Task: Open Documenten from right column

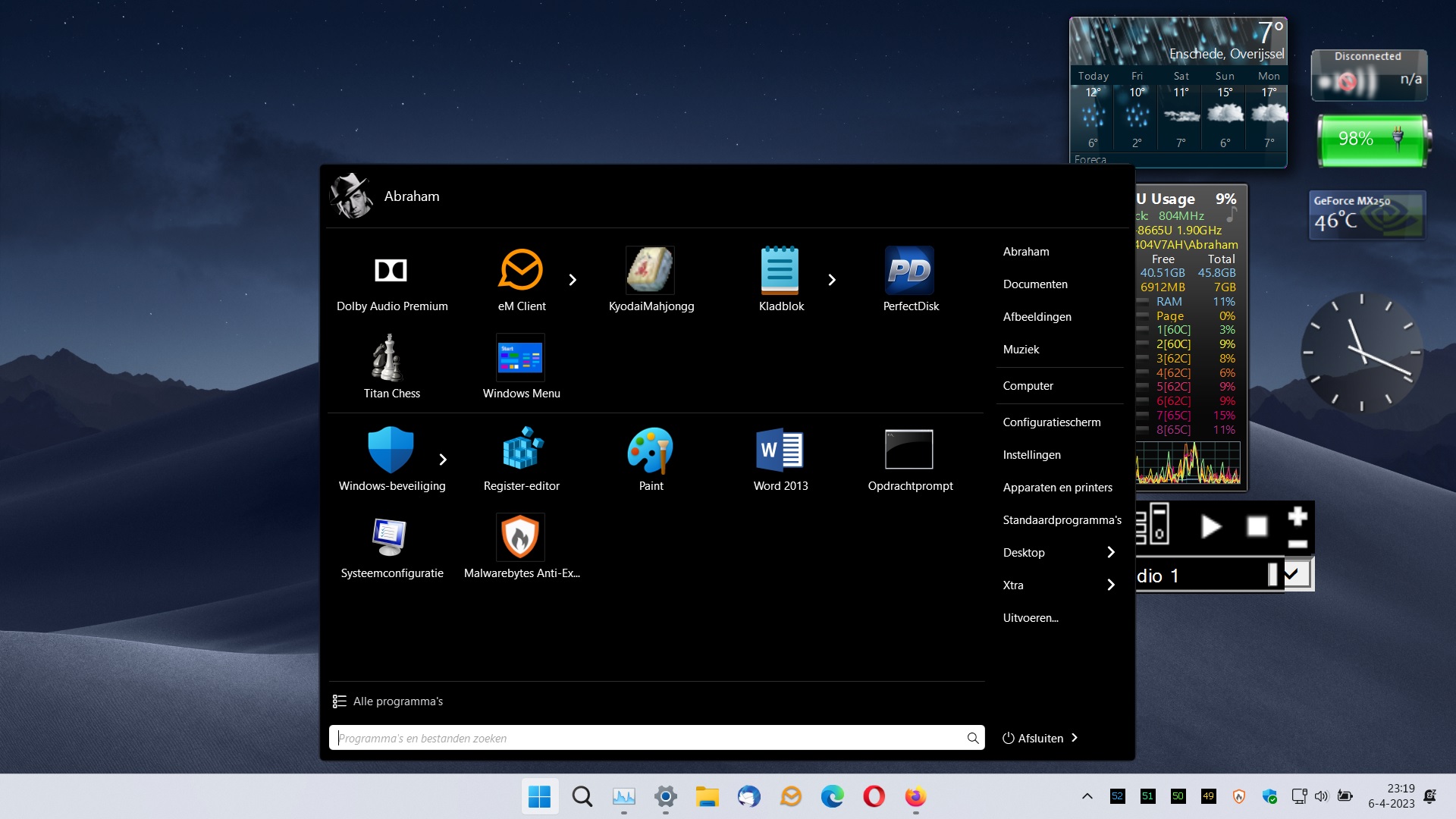Action: 1035,284
